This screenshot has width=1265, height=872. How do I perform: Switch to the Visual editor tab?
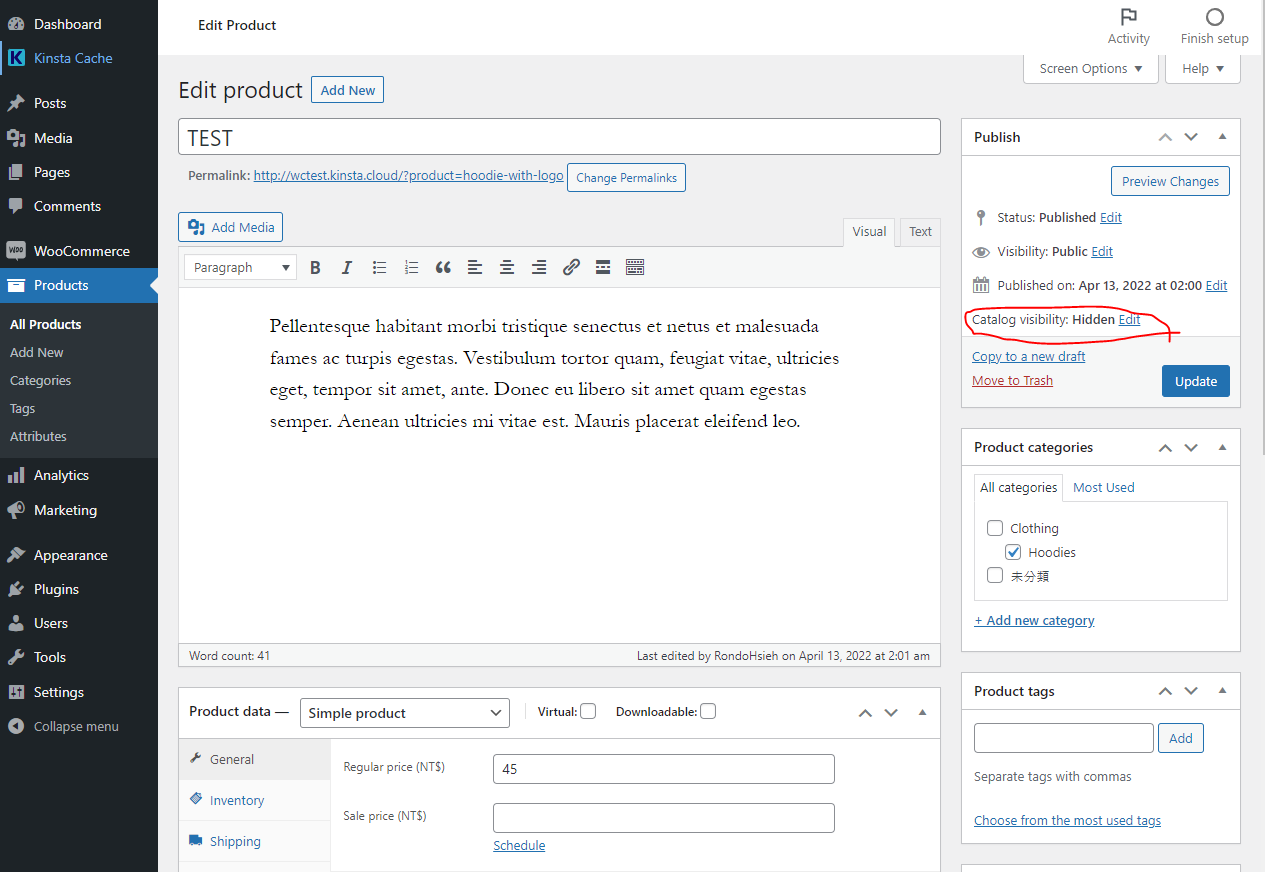click(869, 231)
